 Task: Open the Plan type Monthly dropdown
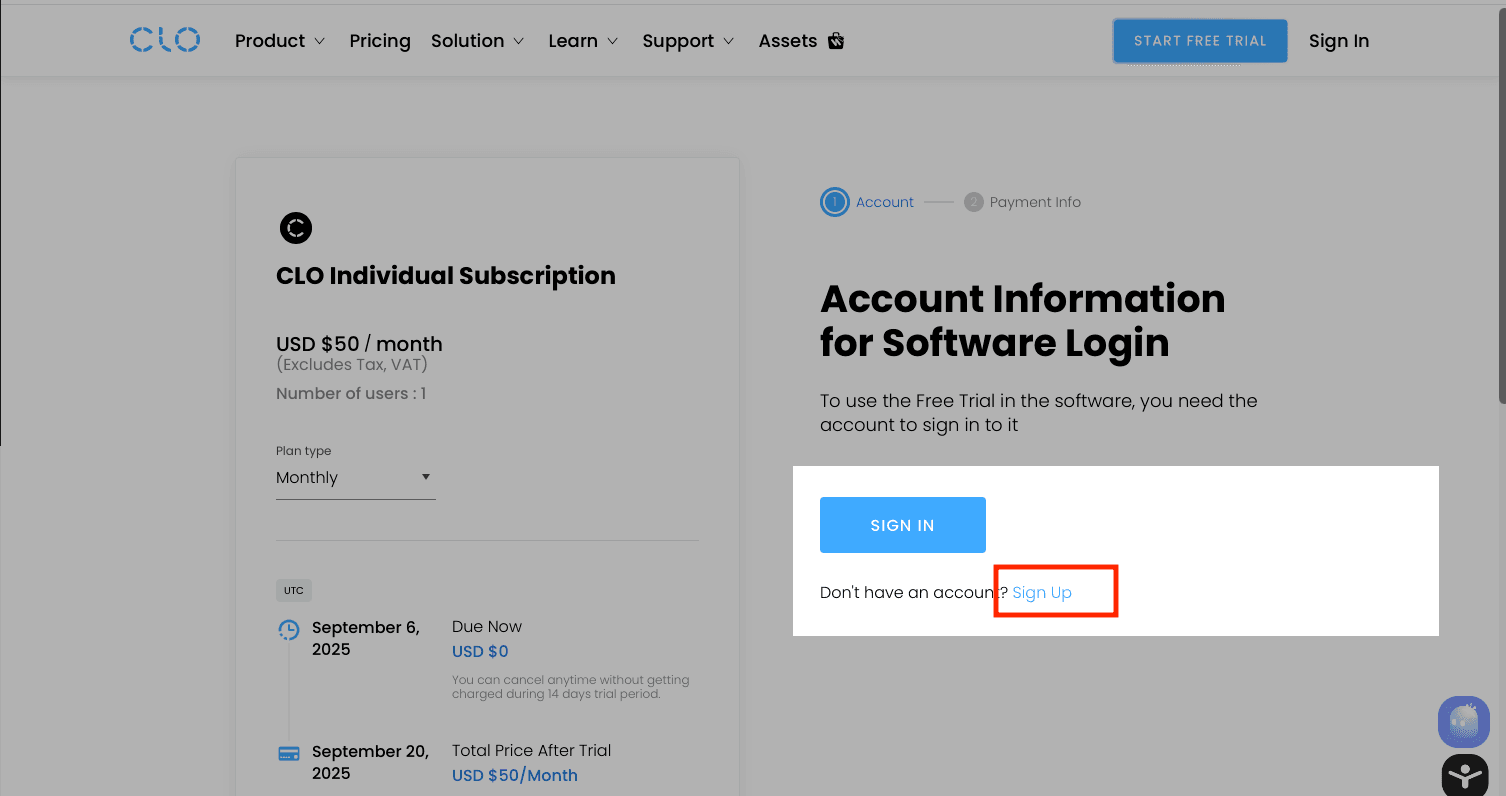click(x=355, y=478)
